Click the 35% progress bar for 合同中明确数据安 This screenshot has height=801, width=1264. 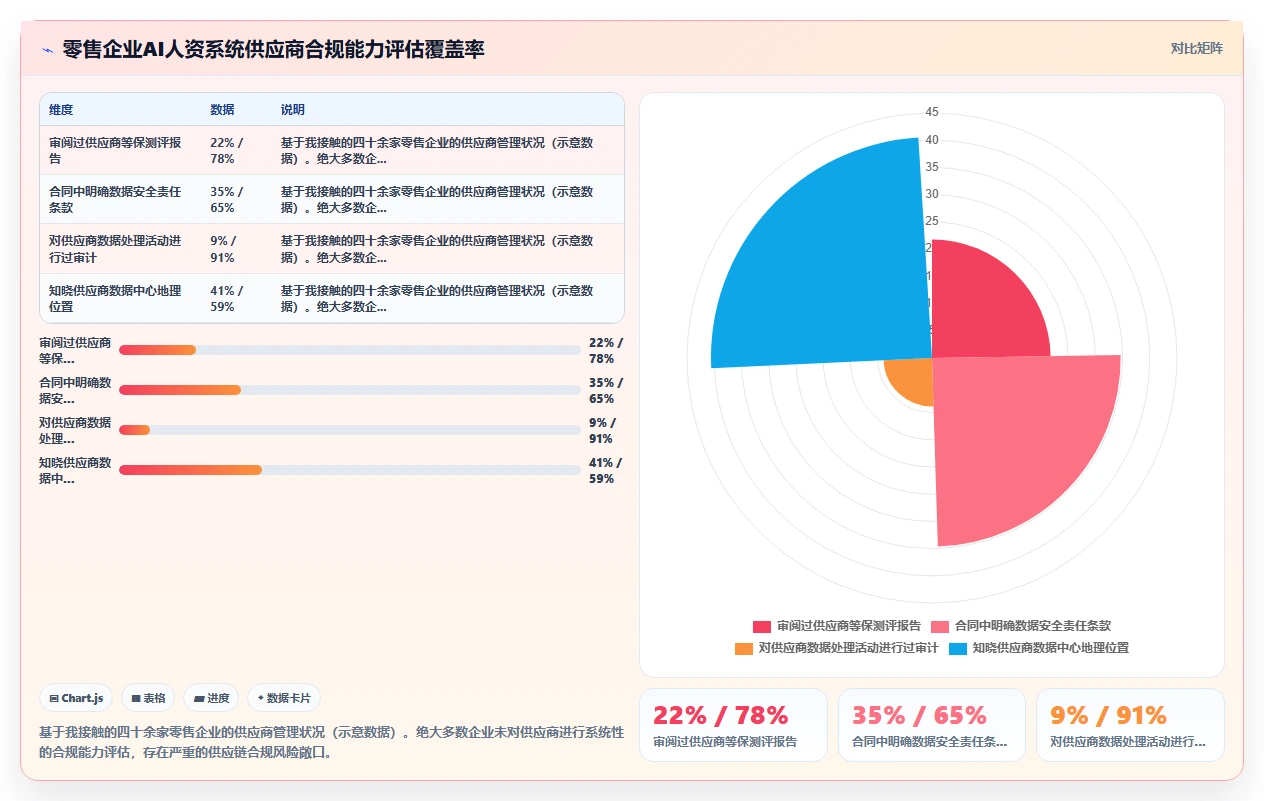coord(349,390)
